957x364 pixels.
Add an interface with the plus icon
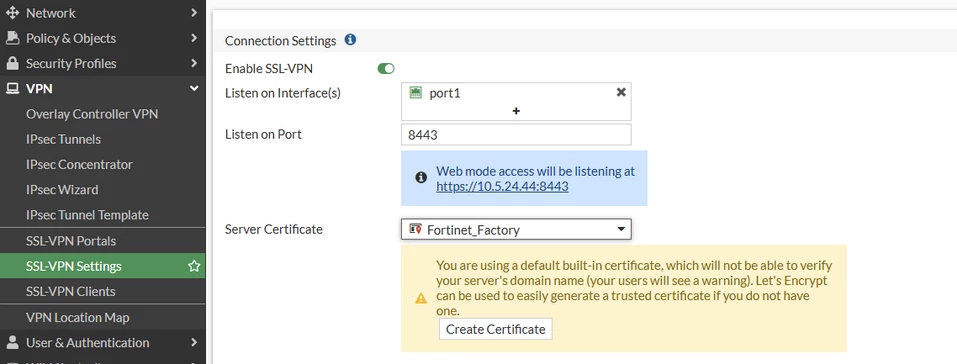tap(516, 111)
